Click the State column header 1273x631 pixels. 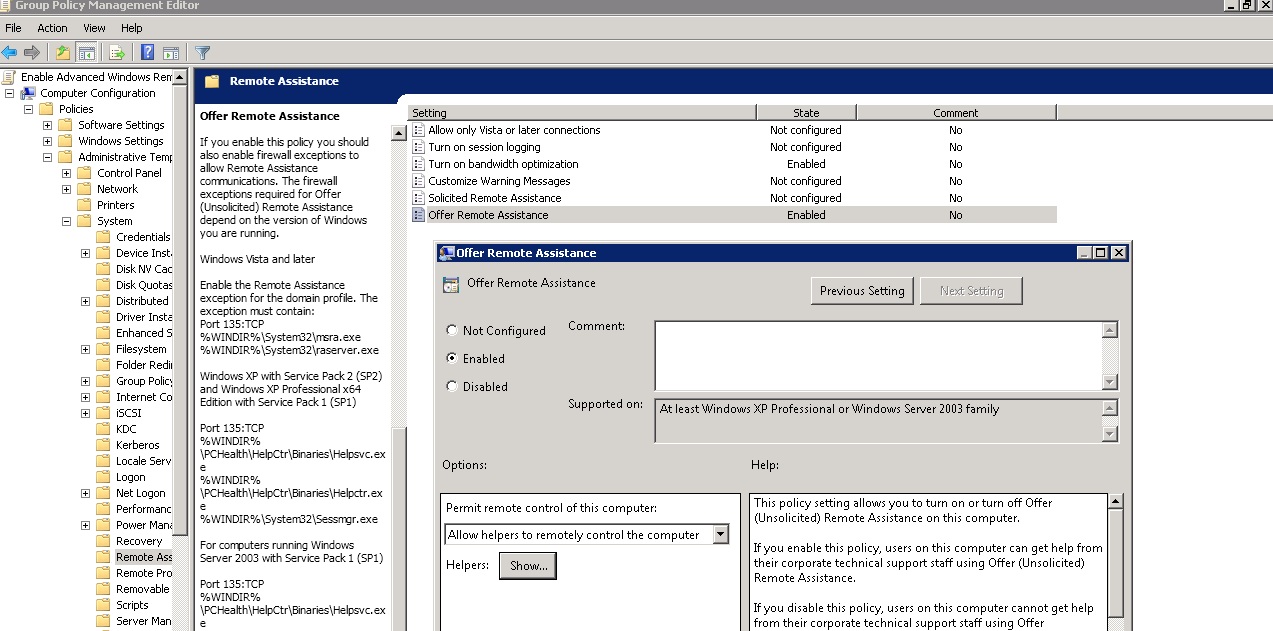pos(806,113)
